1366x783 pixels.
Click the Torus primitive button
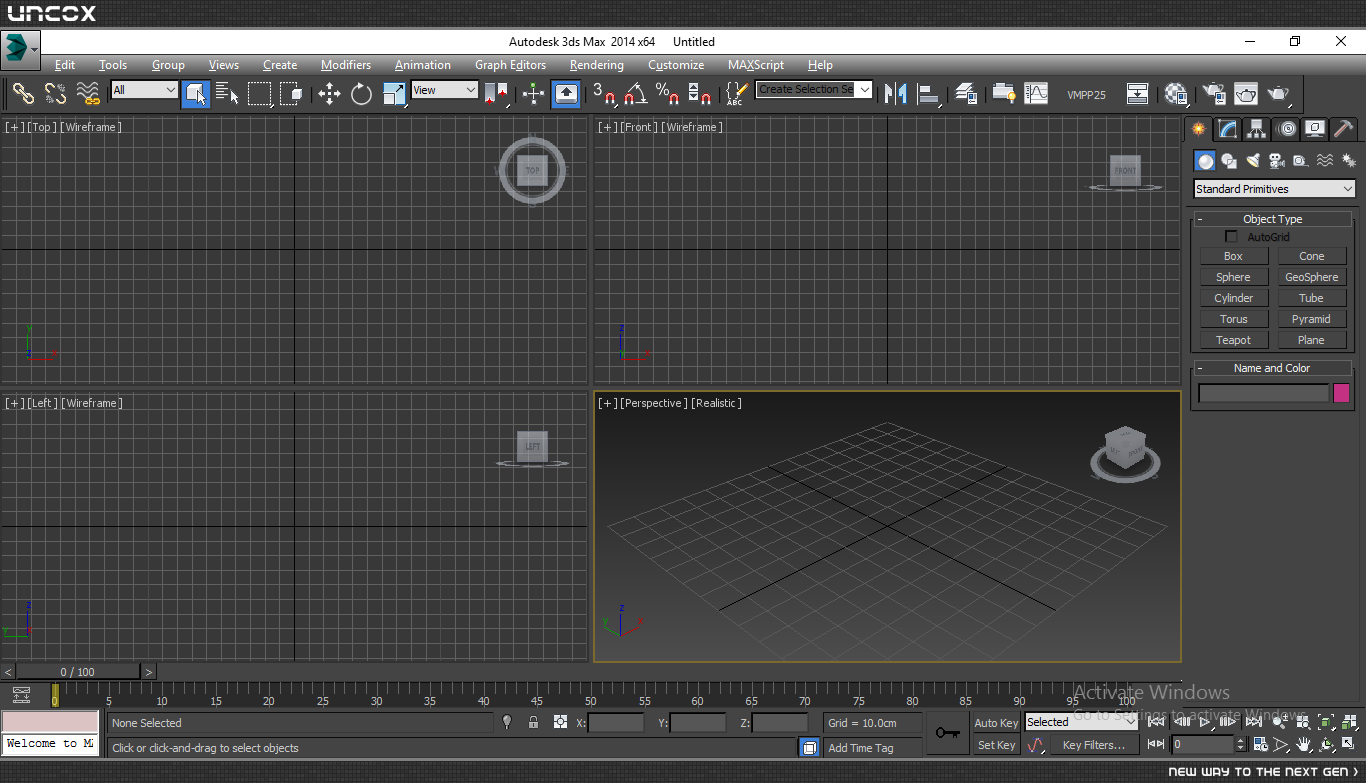click(x=1233, y=319)
